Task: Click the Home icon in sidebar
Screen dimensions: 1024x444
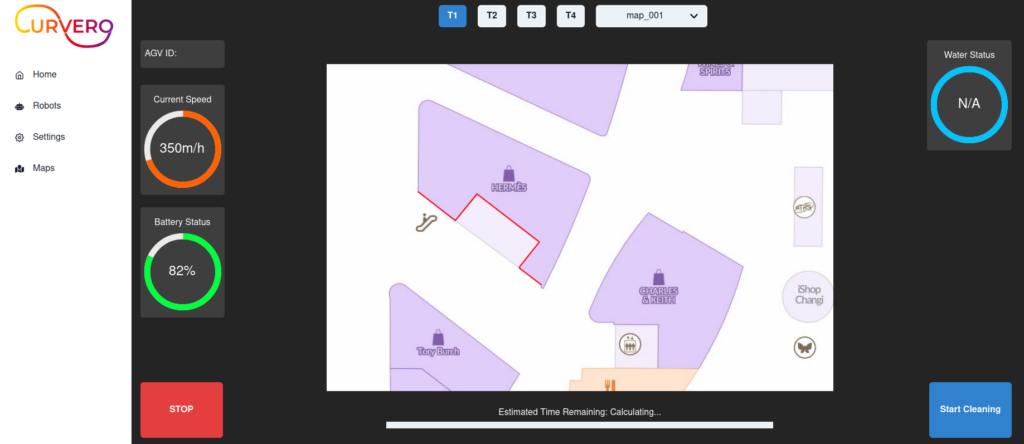Action: click(20, 75)
